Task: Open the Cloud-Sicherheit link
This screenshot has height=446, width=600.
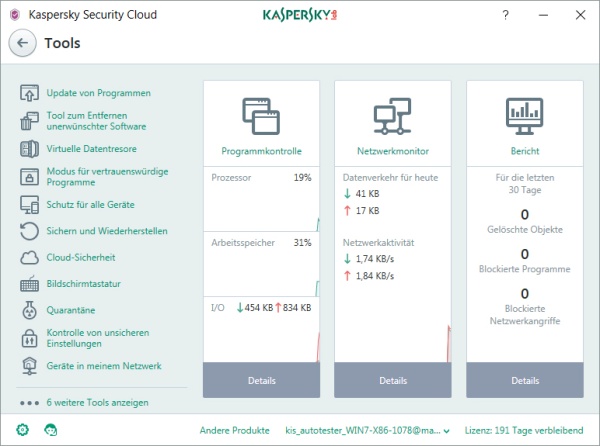Action: point(81,257)
